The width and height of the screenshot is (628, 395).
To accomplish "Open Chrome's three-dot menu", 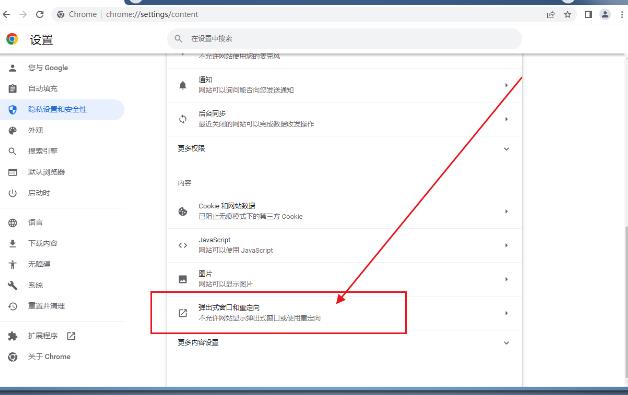I will coord(622,15).
